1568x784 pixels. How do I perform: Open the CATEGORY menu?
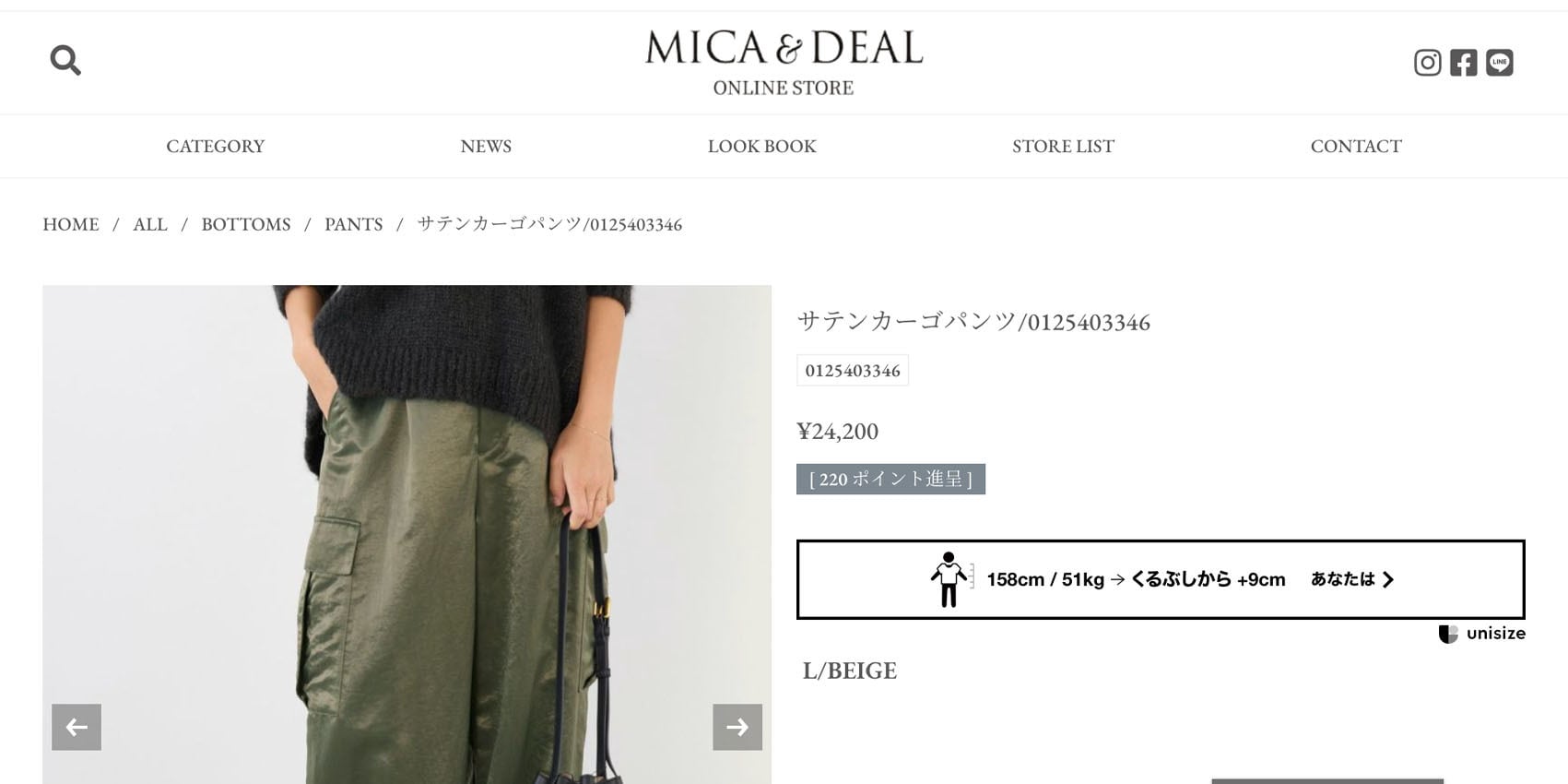[215, 146]
